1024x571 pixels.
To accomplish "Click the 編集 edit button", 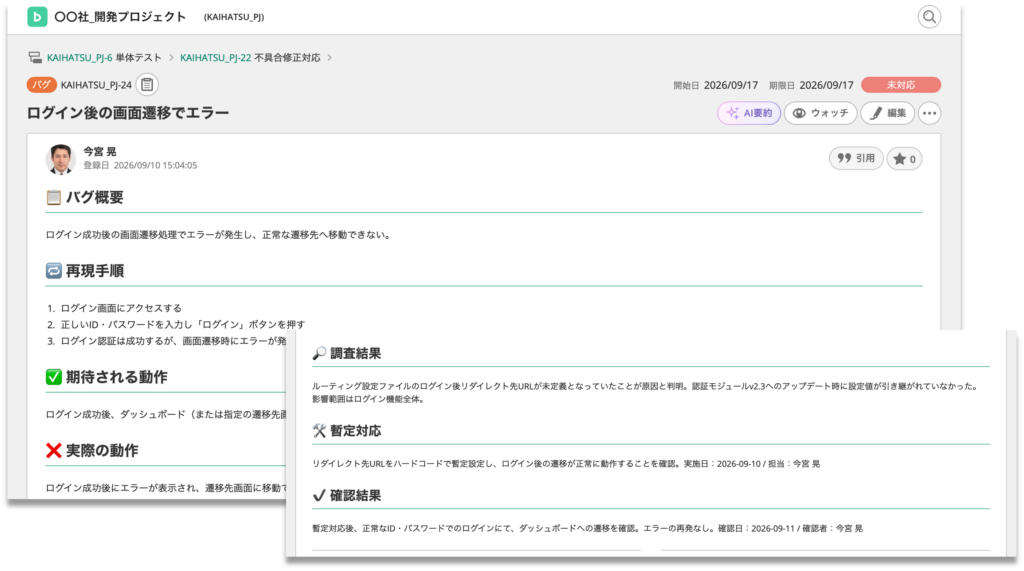I will coord(888,113).
